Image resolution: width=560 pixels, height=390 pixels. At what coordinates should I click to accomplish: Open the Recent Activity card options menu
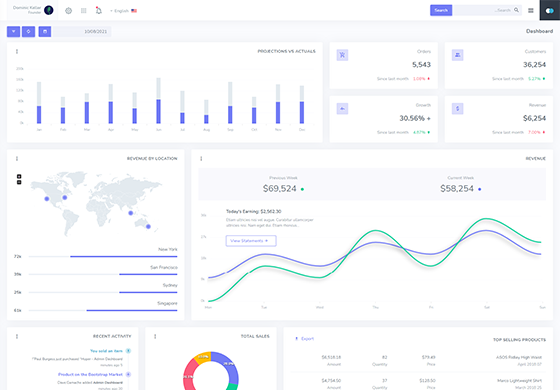[17, 336]
